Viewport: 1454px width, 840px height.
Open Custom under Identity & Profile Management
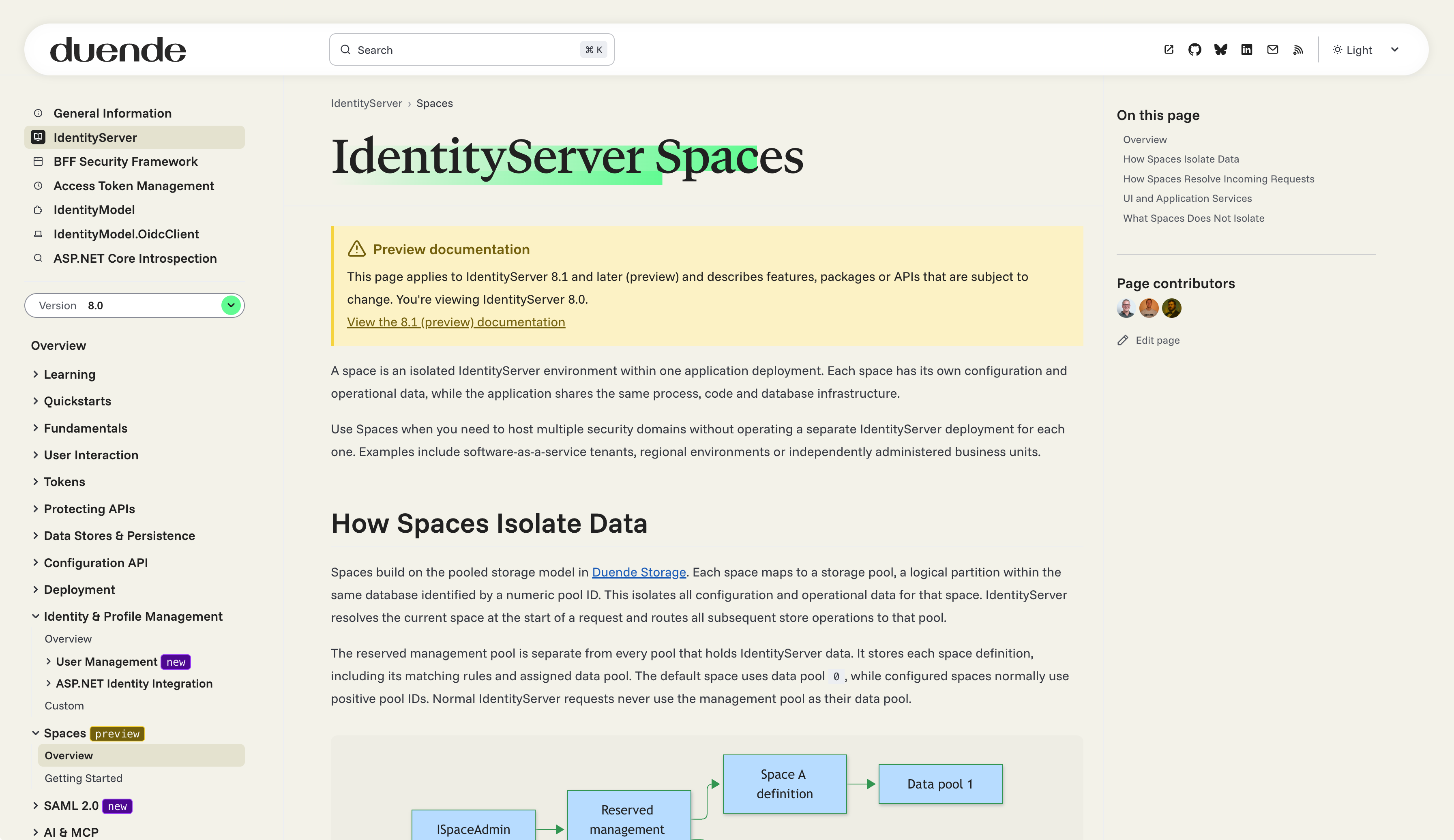click(x=64, y=705)
